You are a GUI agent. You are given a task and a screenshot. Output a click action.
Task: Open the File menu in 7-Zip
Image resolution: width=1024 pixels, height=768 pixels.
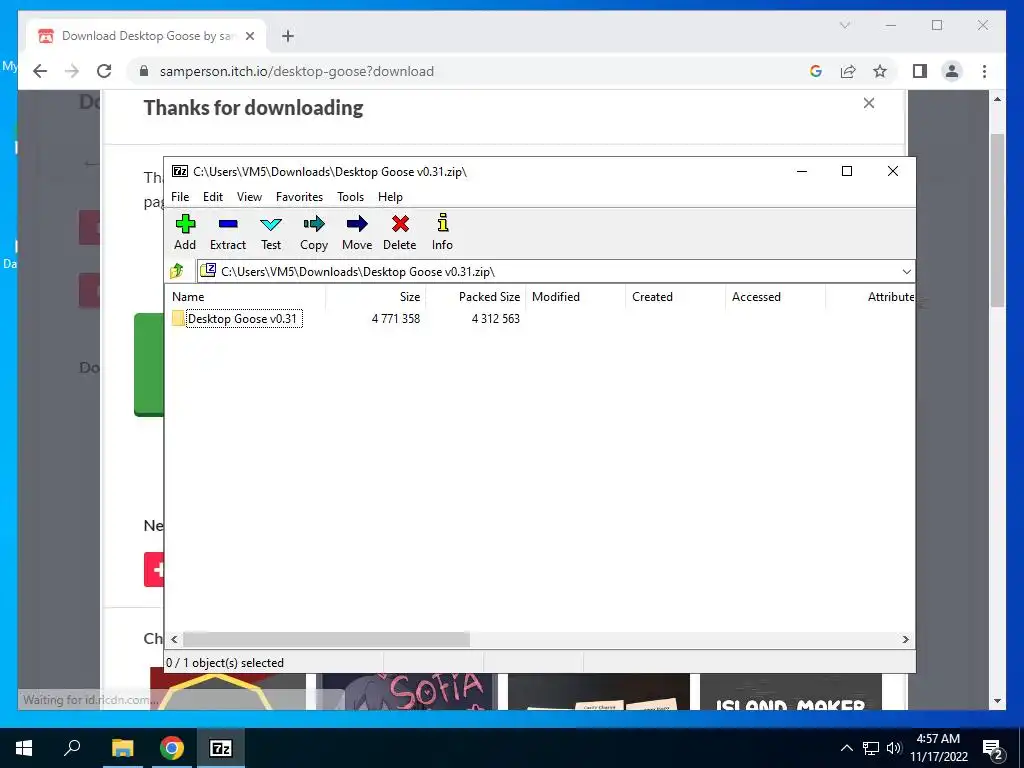tap(180, 197)
